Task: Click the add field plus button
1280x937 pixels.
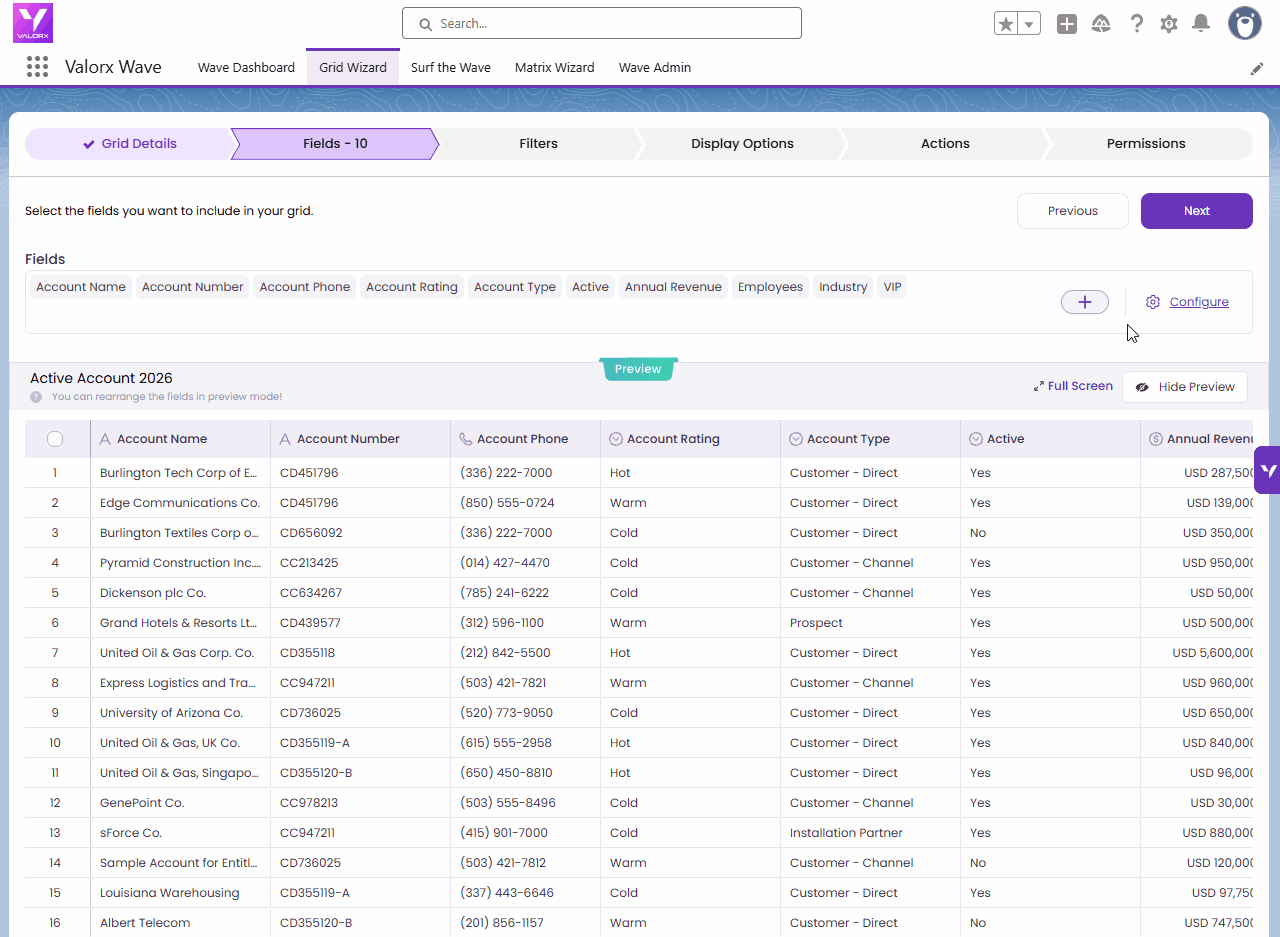Action: (1084, 302)
